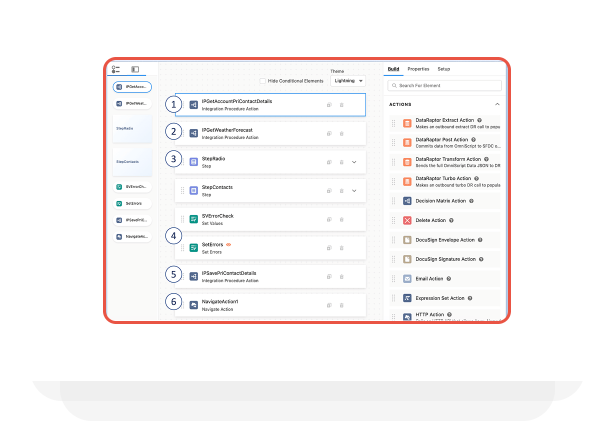This screenshot has width=615, height=421.
Task: Clone the NavigateAction1 element
Action: [x=329, y=306]
